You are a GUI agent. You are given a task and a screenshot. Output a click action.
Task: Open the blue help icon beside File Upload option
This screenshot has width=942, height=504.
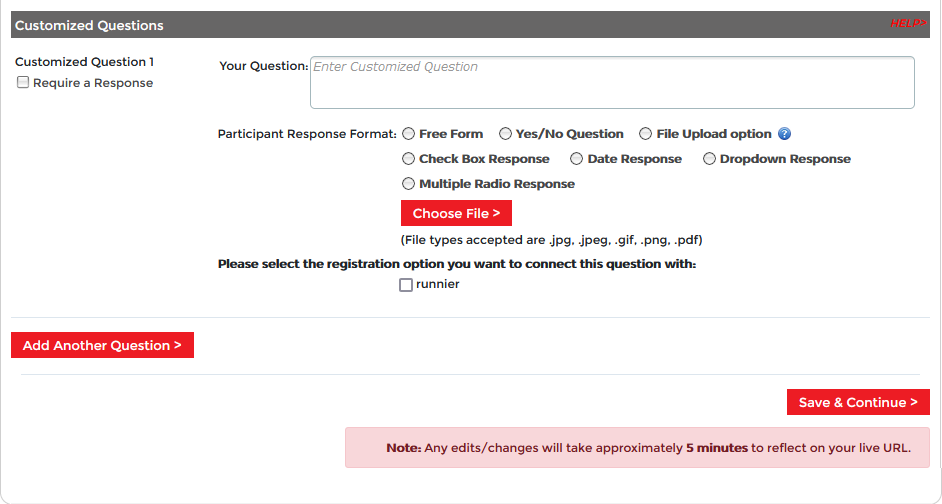[x=785, y=134]
